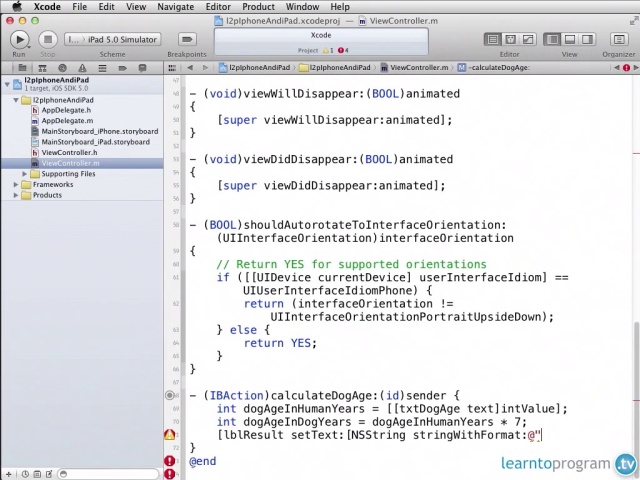
Task: Toggle the Debug area view button
Action: point(570,40)
